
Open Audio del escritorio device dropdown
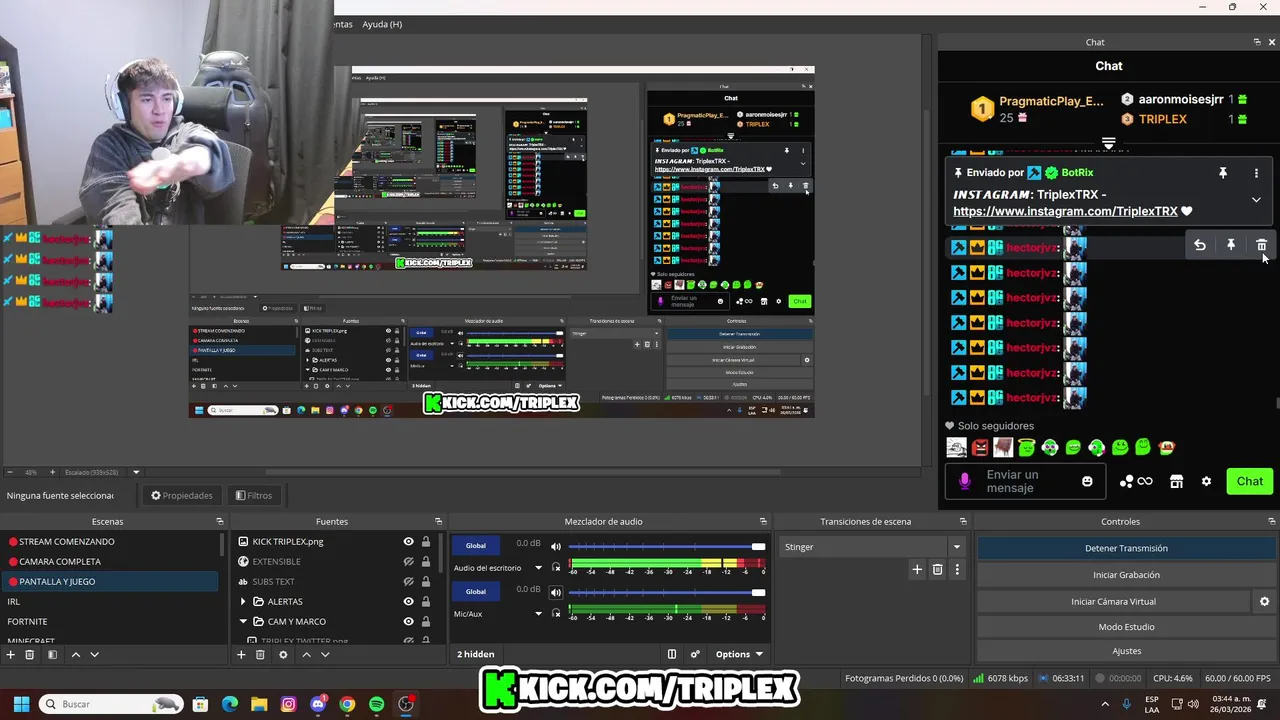(x=538, y=567)
